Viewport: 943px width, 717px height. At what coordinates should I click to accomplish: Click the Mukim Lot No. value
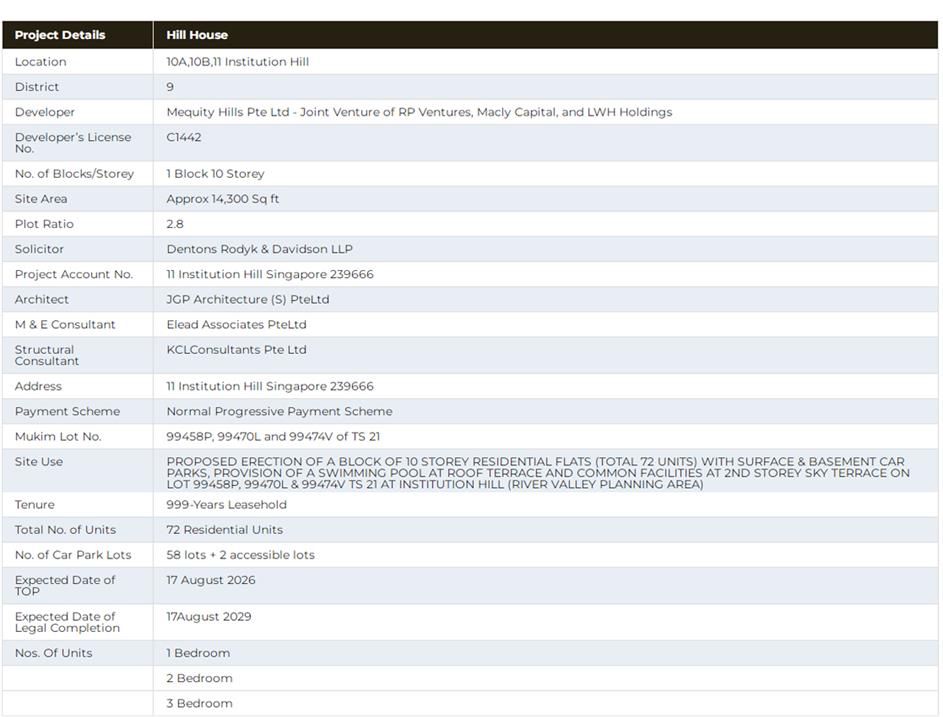pos(272,436)
